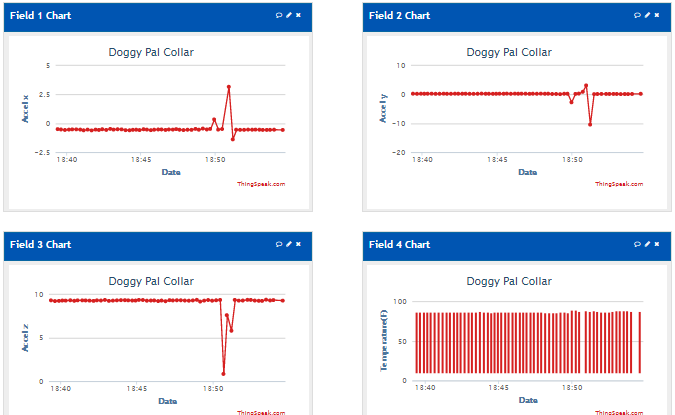Click the Field 1 Chart header title
The height and width of the screenshot is (415, 675).
41,15
